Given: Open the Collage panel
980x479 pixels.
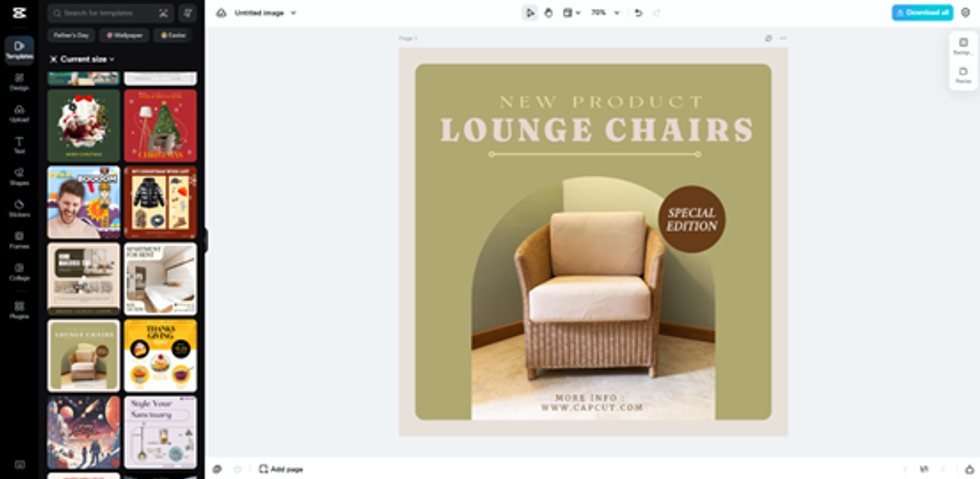Looking at the screenshot, I should coord(19,271).
